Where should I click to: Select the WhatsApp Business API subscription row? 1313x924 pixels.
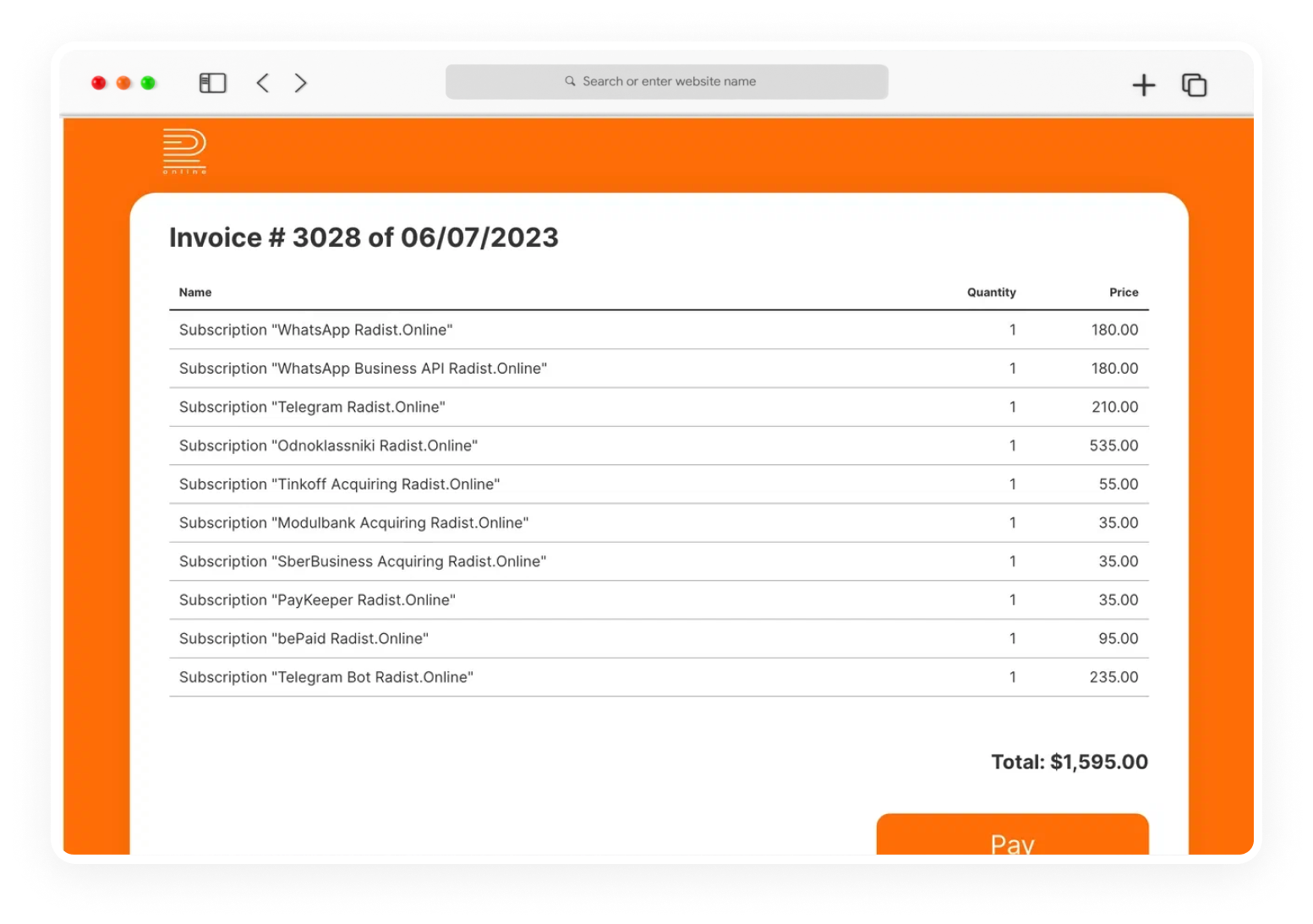pos(659,369)
